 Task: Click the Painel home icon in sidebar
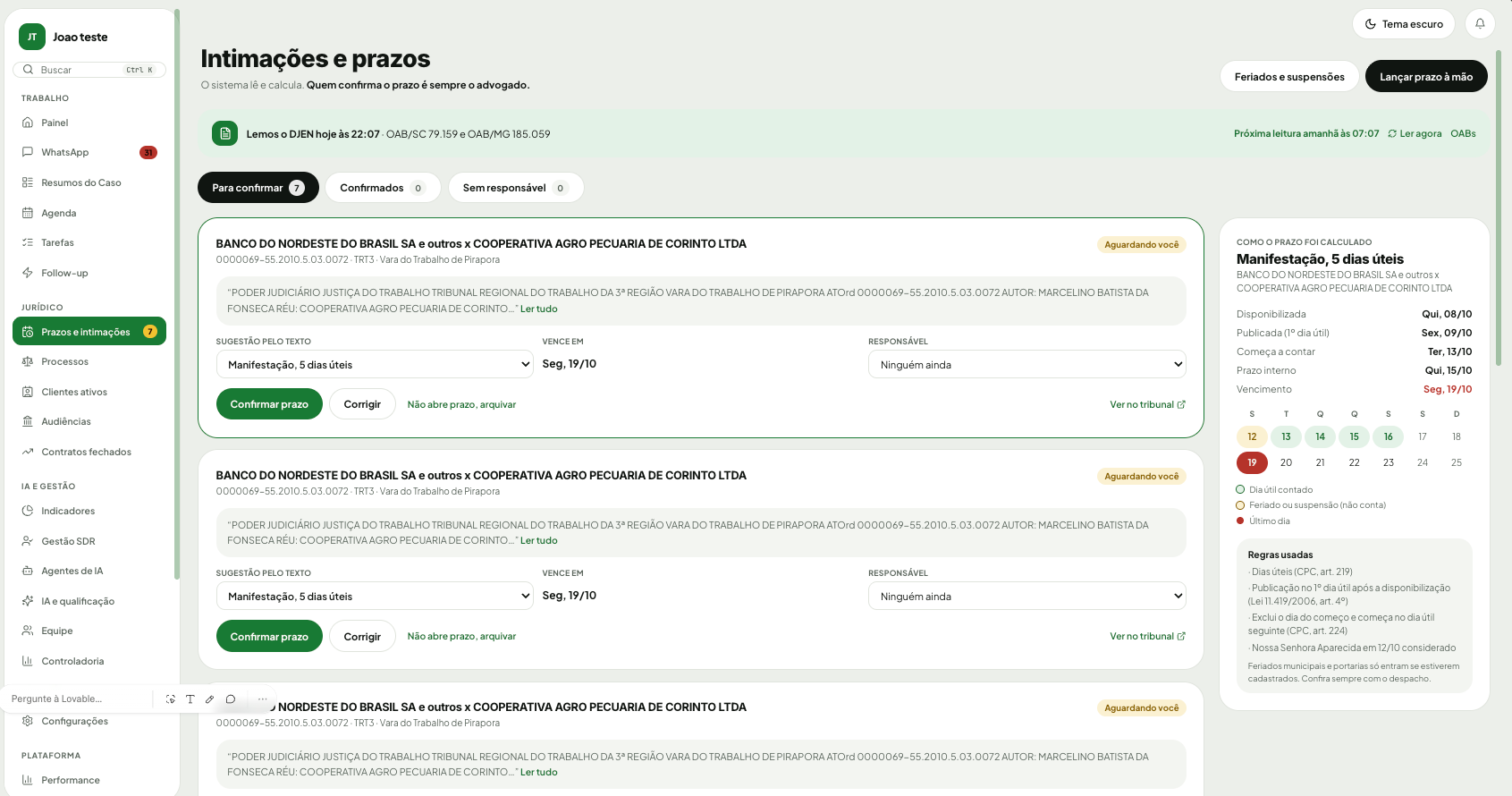[x=28, y=123]
